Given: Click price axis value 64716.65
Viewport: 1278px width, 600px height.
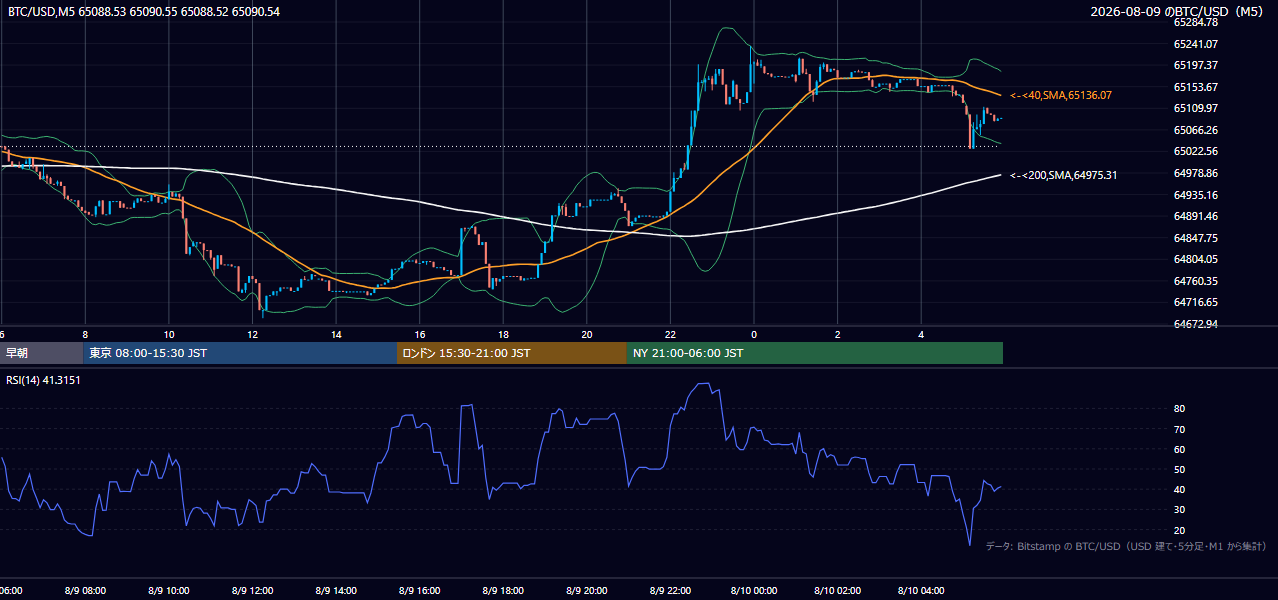Looking at the screenshot, I should 1196,302.
